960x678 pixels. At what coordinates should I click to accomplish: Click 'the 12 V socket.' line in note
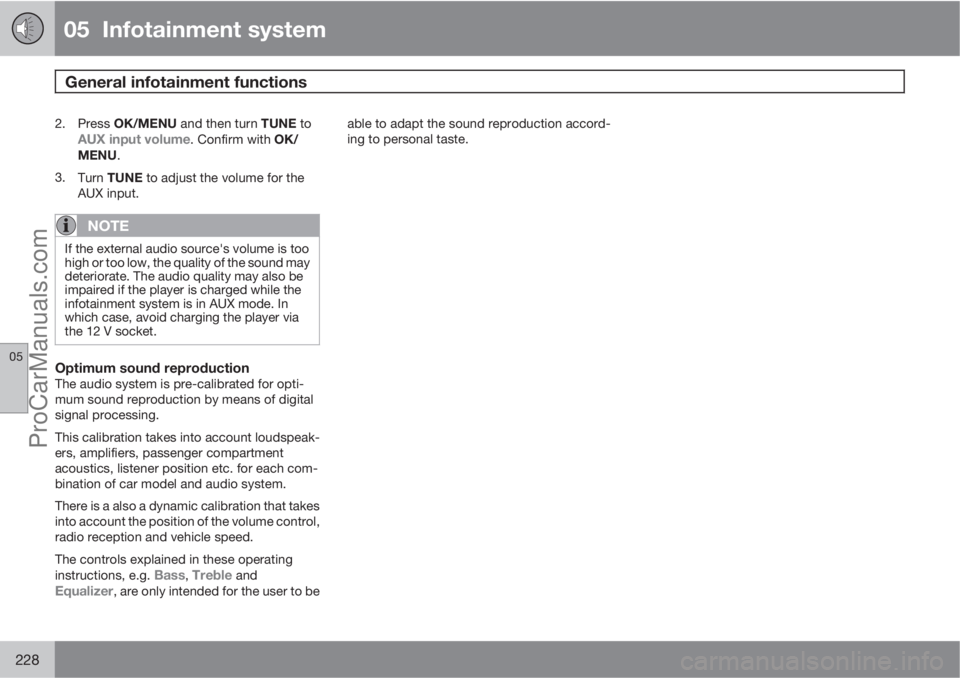[x=111, y=331]
